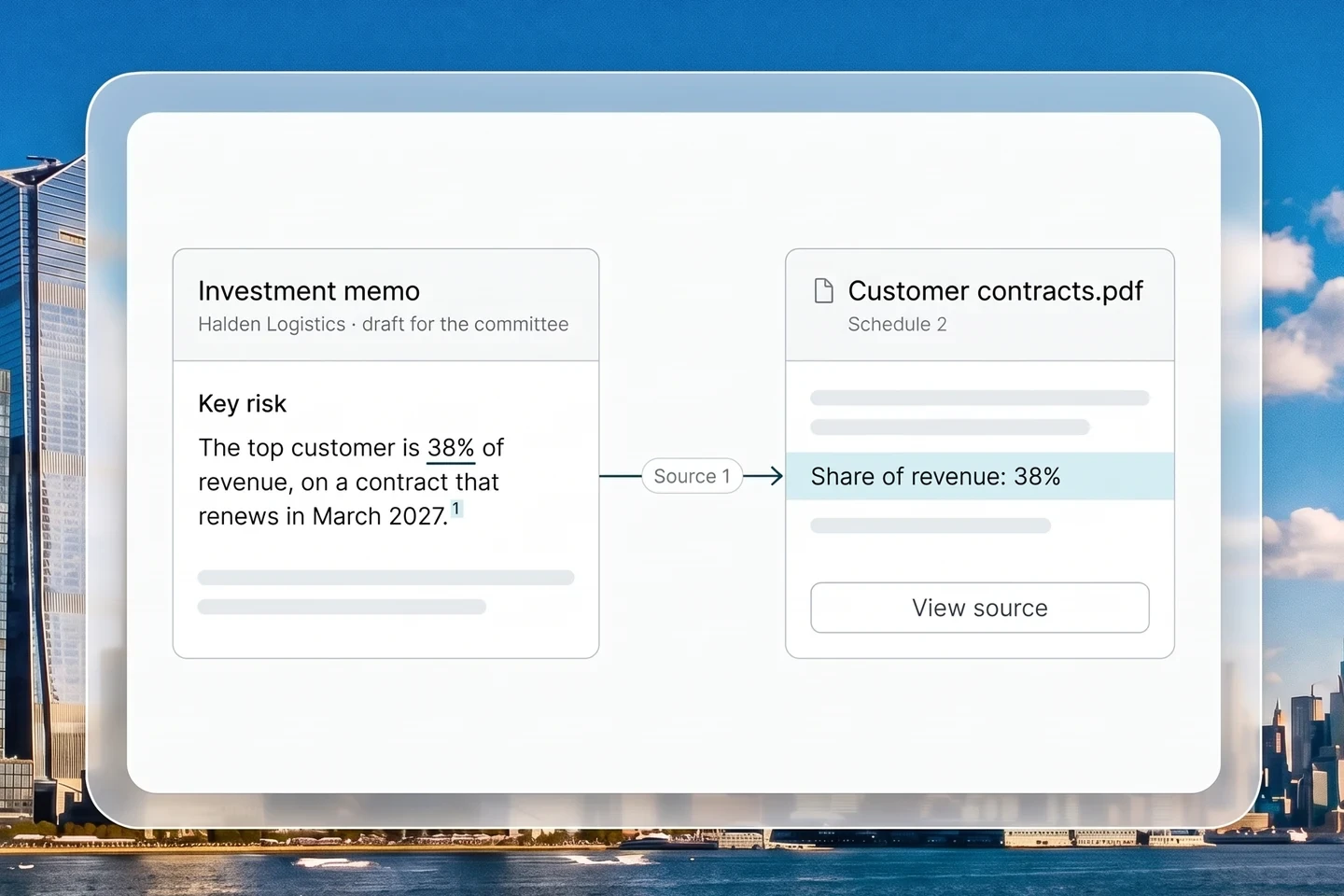This screenshot has height=896, width=1344.
Task: Select the Halden Logistics draft subtitle
Action: (x=383, y=324)
